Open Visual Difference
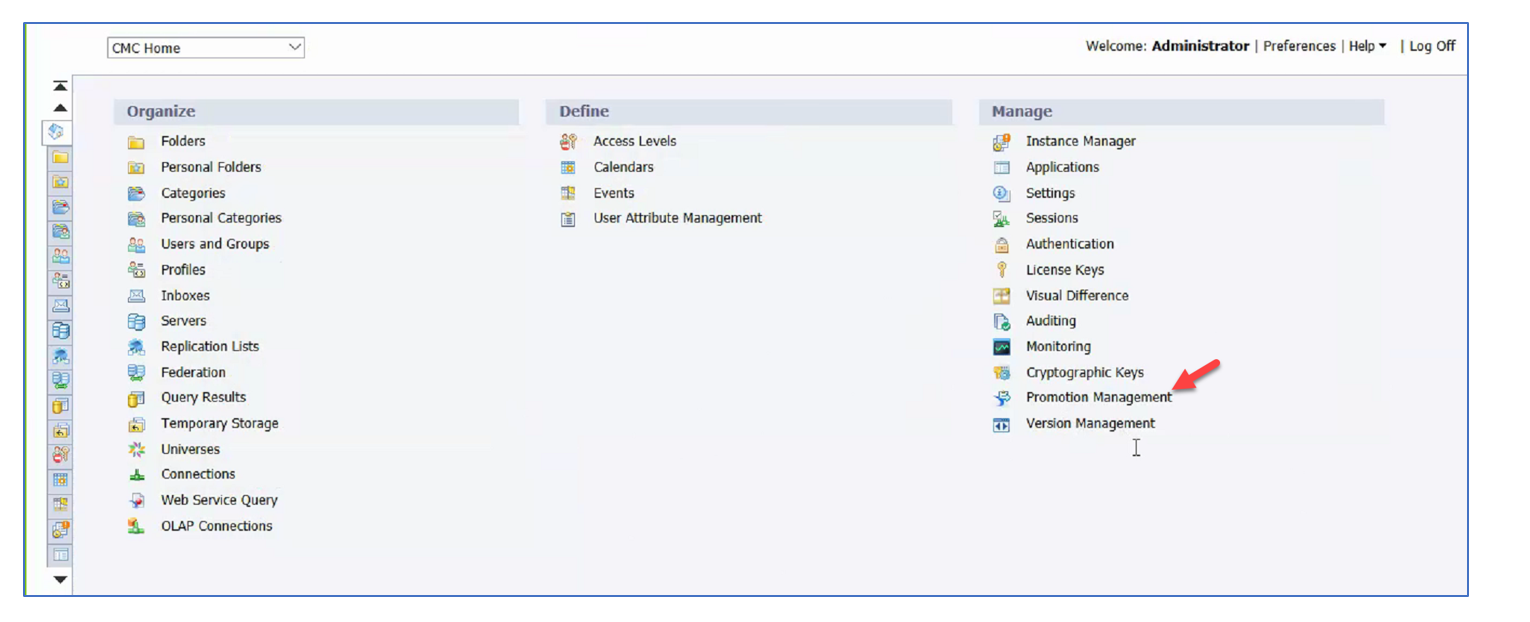 (x=1077, y=295)
